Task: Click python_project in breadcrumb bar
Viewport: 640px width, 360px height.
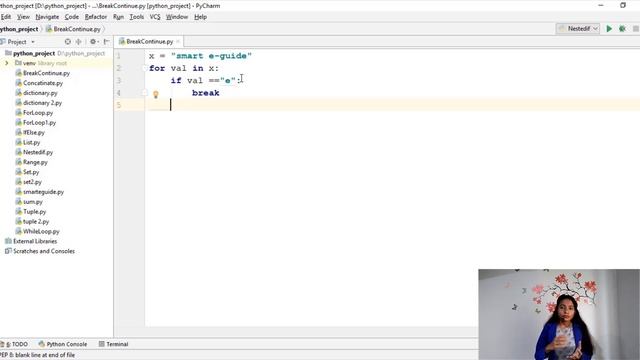Action: click(x=19, y=29)
